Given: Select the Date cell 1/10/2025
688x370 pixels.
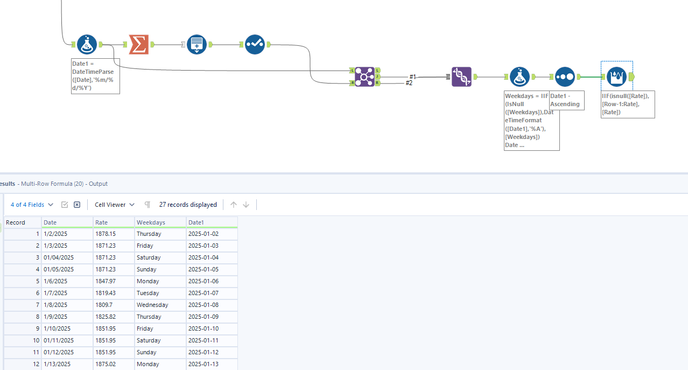Looking at the screenshot, I should [x=67, y=329].
